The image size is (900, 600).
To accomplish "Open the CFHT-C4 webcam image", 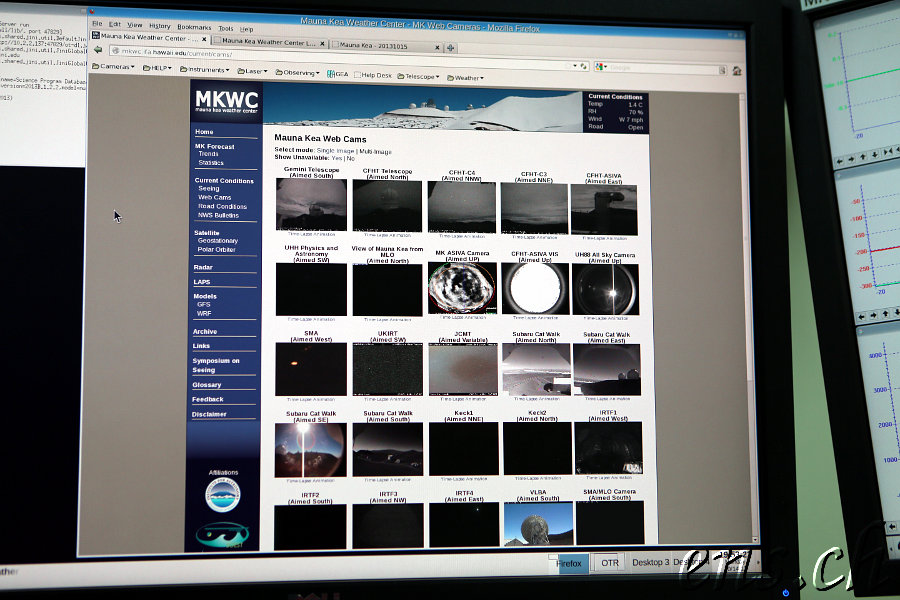I will point(461,207).
